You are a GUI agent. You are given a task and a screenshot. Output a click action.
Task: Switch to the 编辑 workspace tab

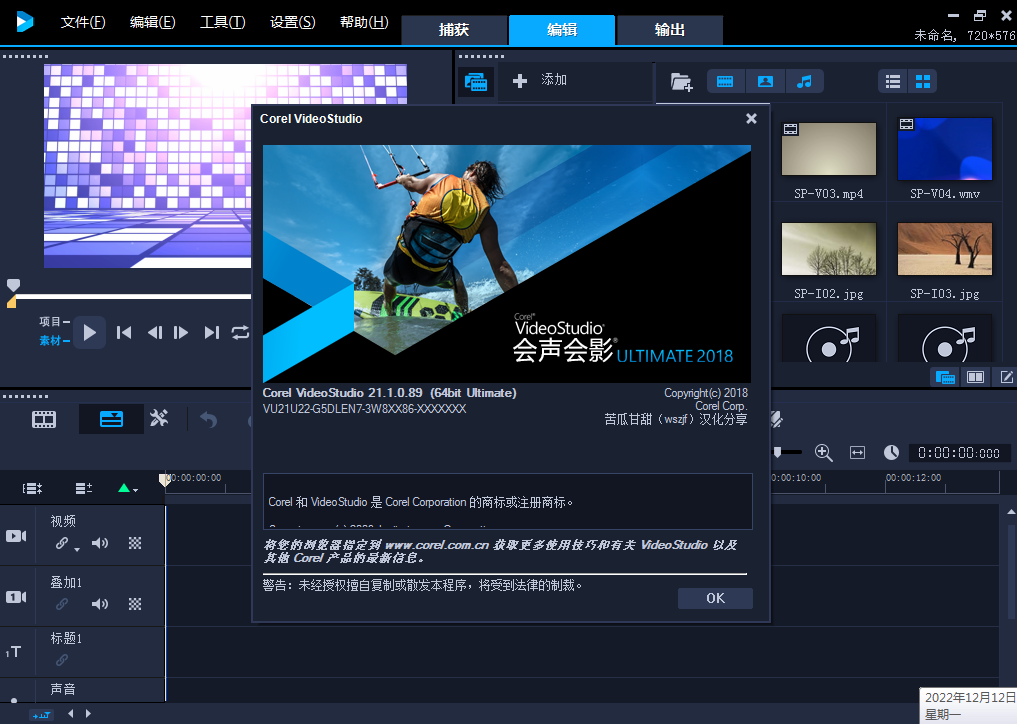coord(562,30)
